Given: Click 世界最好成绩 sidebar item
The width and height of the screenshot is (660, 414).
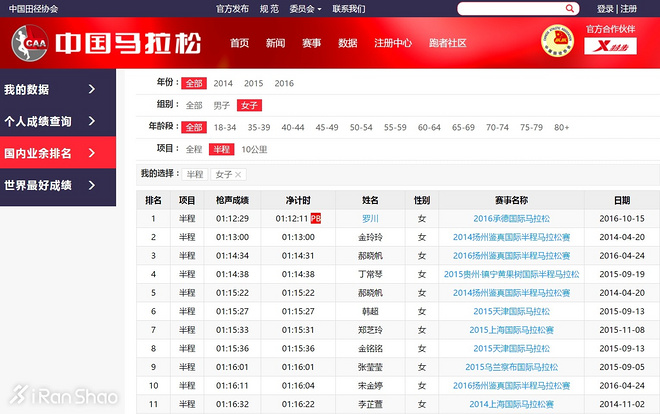Looking at the screenshot, I should [x=58, y=185].
